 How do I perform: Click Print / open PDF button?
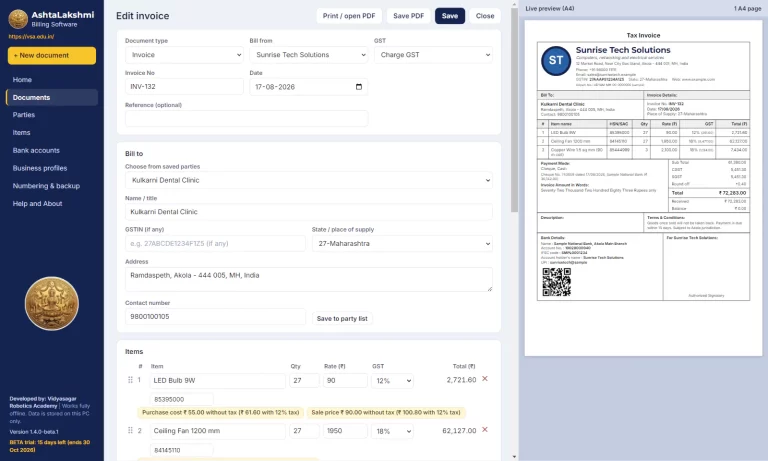click(x=349, y=16)
